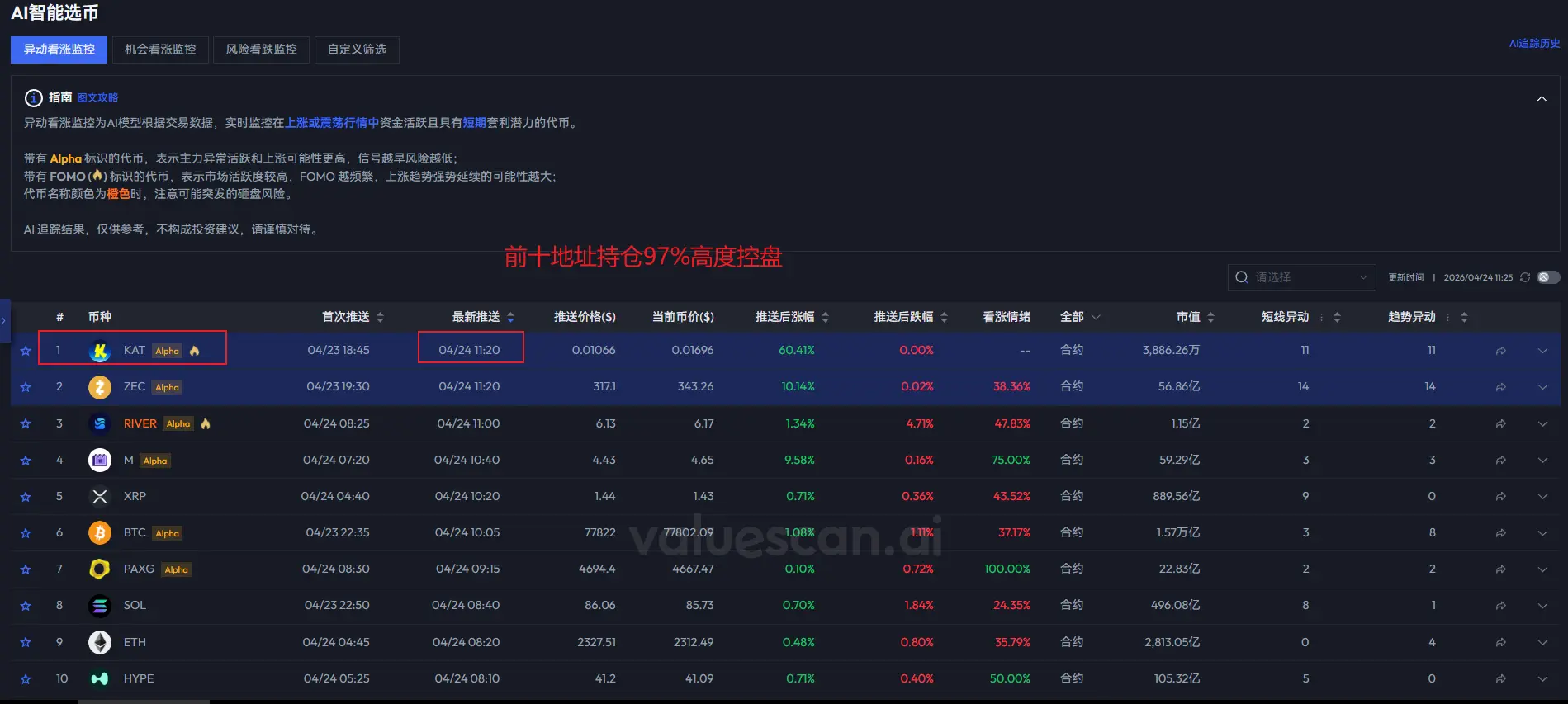Click the XRP coin logo
This screenshot has width=1568, height=704.
click(100, 497)
